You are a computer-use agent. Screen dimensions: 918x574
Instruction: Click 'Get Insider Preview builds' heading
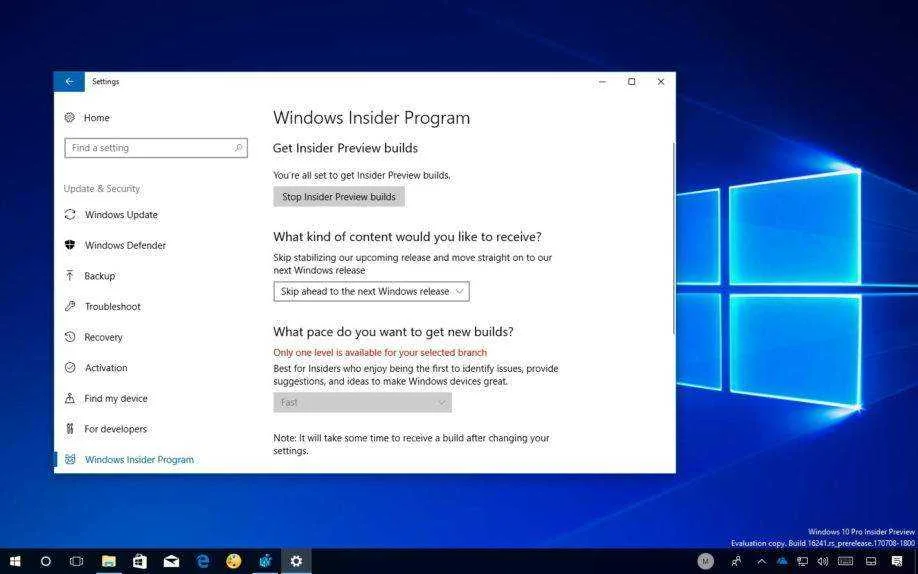pos(345,148)
